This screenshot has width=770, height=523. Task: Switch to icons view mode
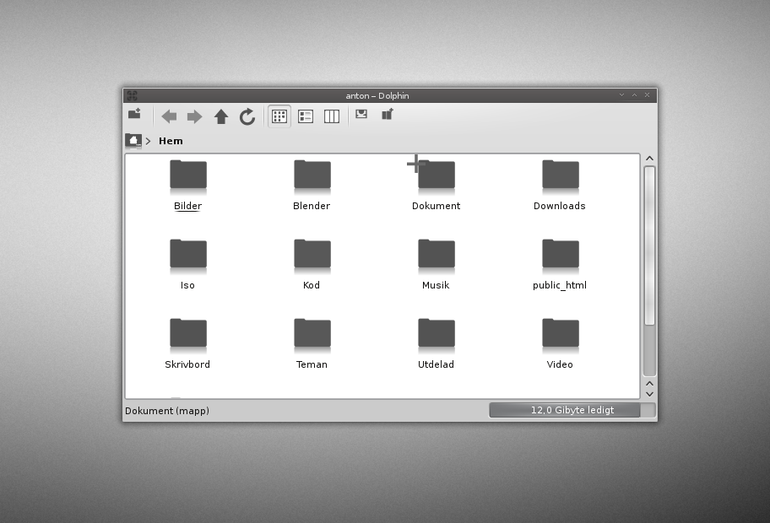[x=279, y=116]
